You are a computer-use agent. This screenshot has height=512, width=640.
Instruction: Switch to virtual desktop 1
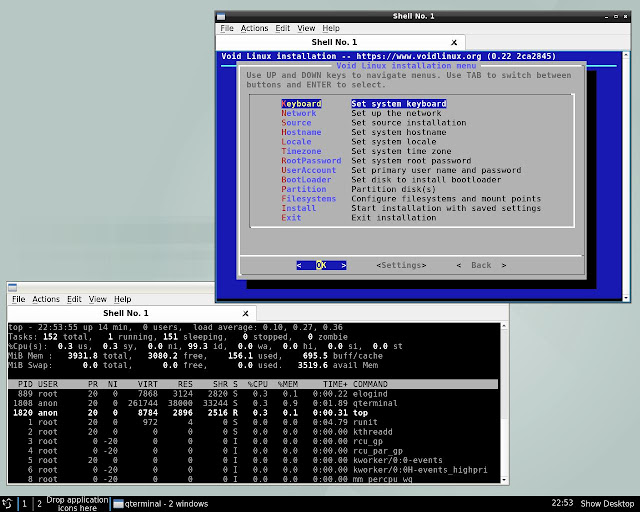coord(24,503)
